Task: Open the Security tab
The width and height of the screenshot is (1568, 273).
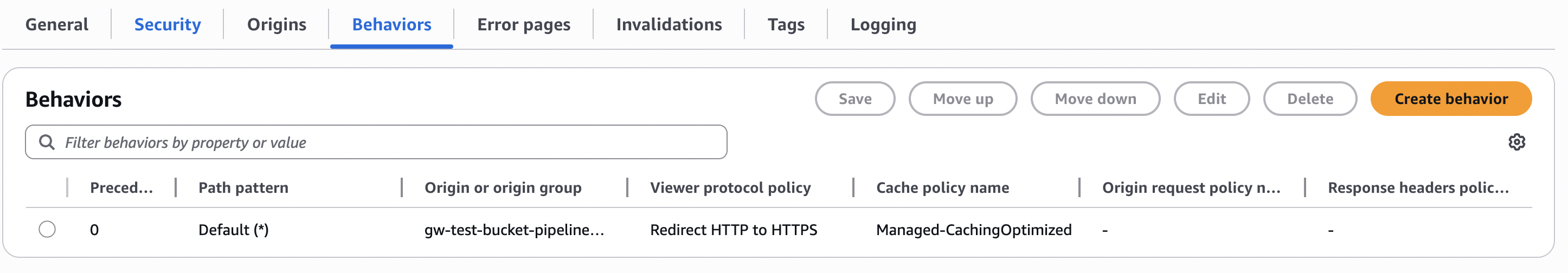Action: click(x=168, y=24)
